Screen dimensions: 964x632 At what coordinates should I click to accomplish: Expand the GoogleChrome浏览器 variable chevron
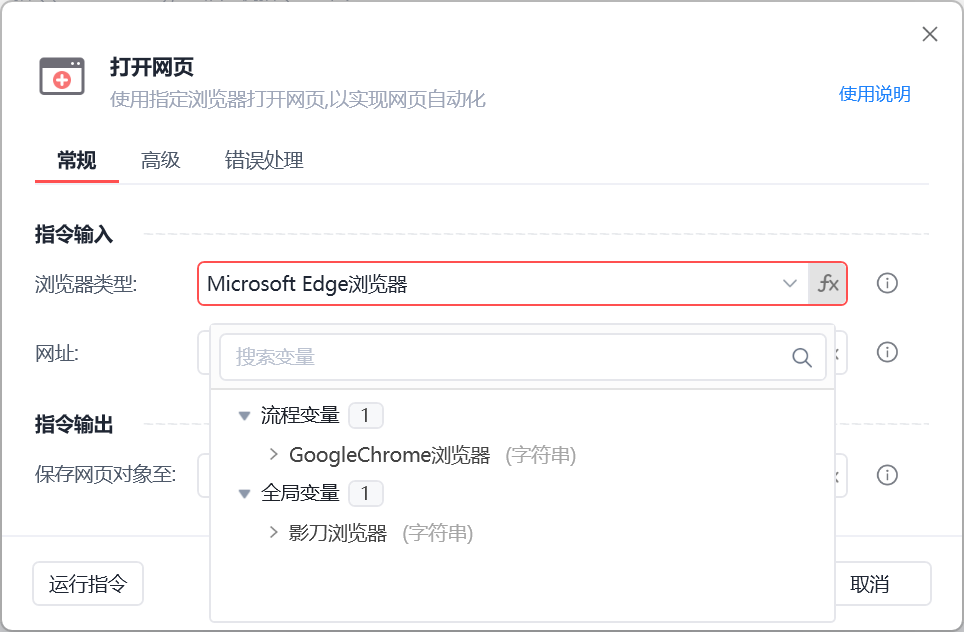274,455
